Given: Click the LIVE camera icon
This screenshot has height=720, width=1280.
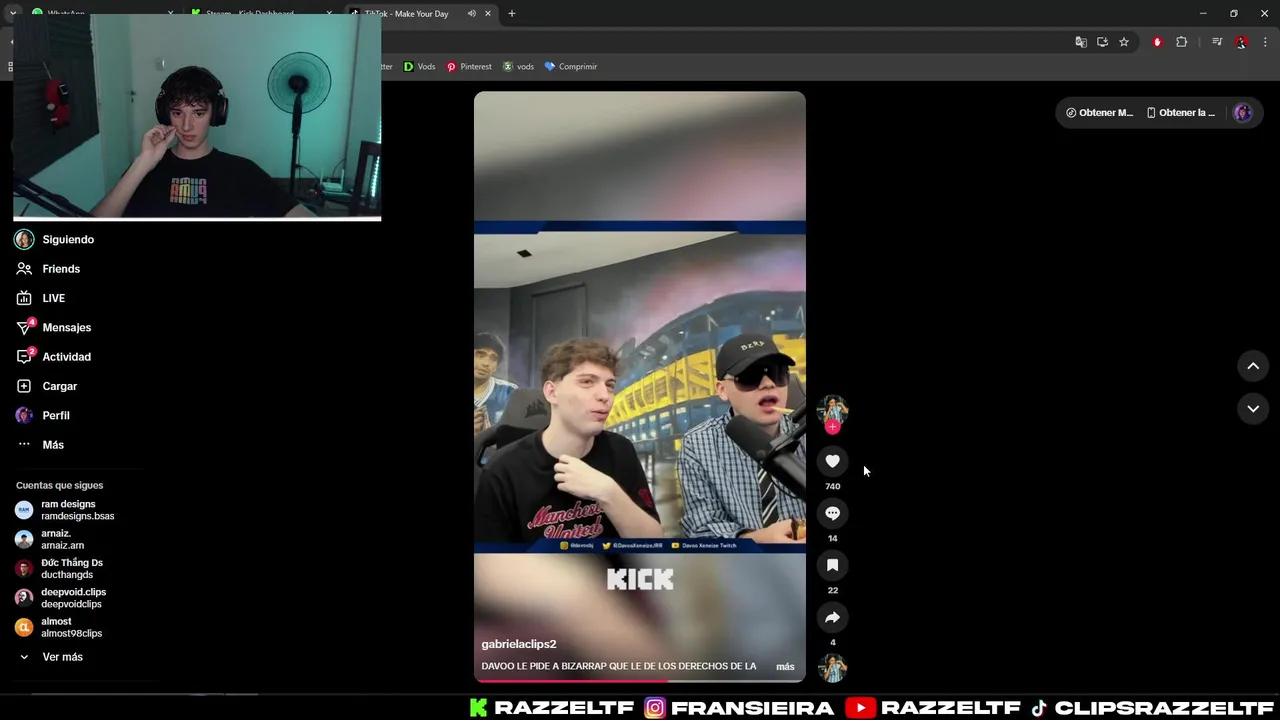Looking at the screenshot, I should (24, 298).
